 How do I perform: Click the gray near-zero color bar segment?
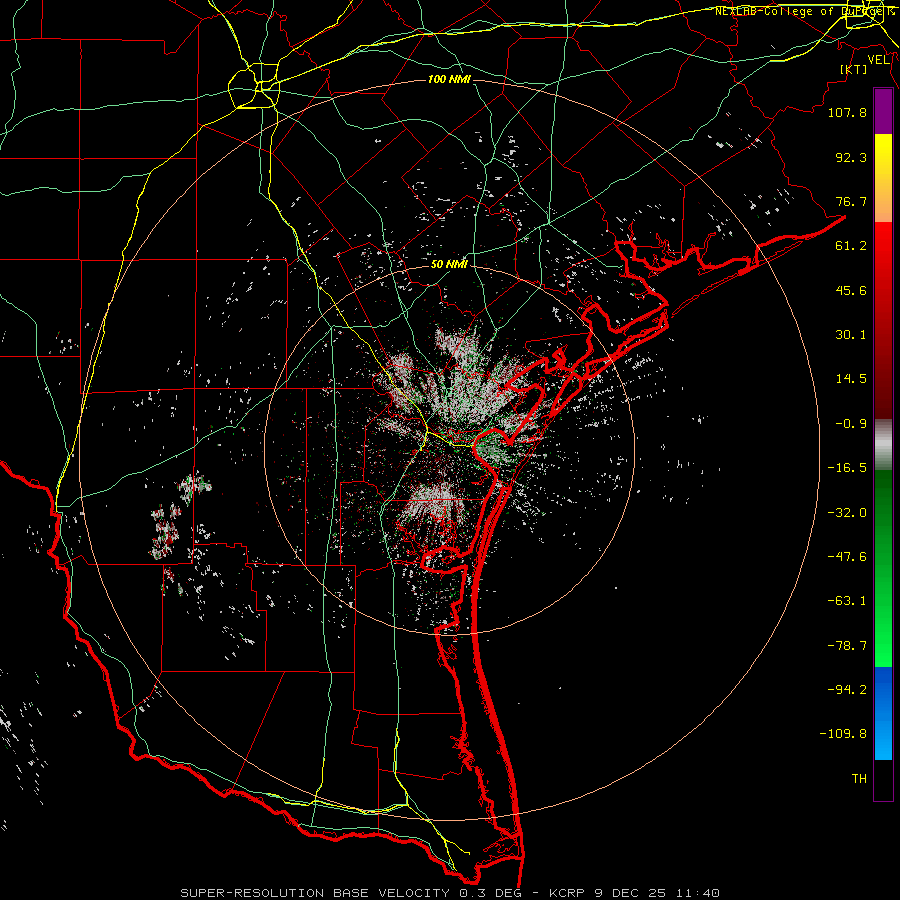[x=883, y=445]
